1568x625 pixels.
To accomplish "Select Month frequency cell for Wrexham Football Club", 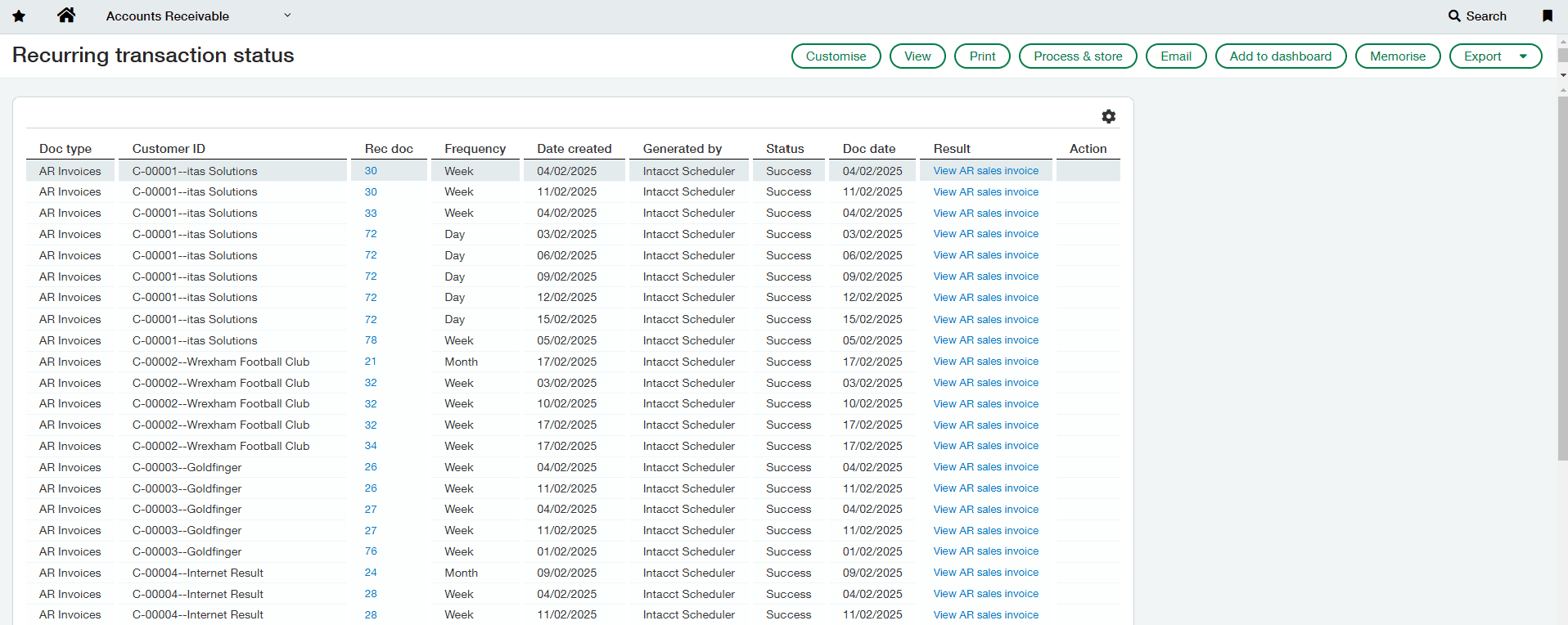I will (x=462, y=362).
